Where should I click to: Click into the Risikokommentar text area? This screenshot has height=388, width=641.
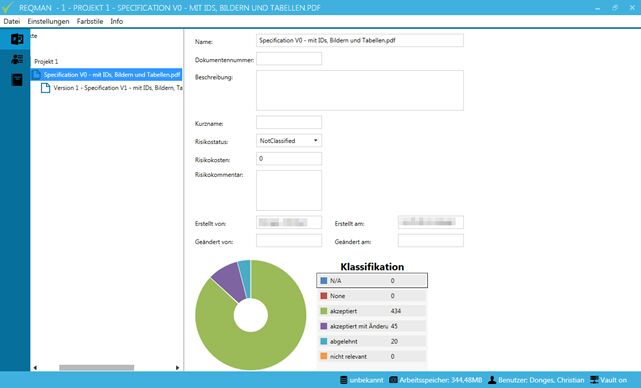(x=289, y=191)
